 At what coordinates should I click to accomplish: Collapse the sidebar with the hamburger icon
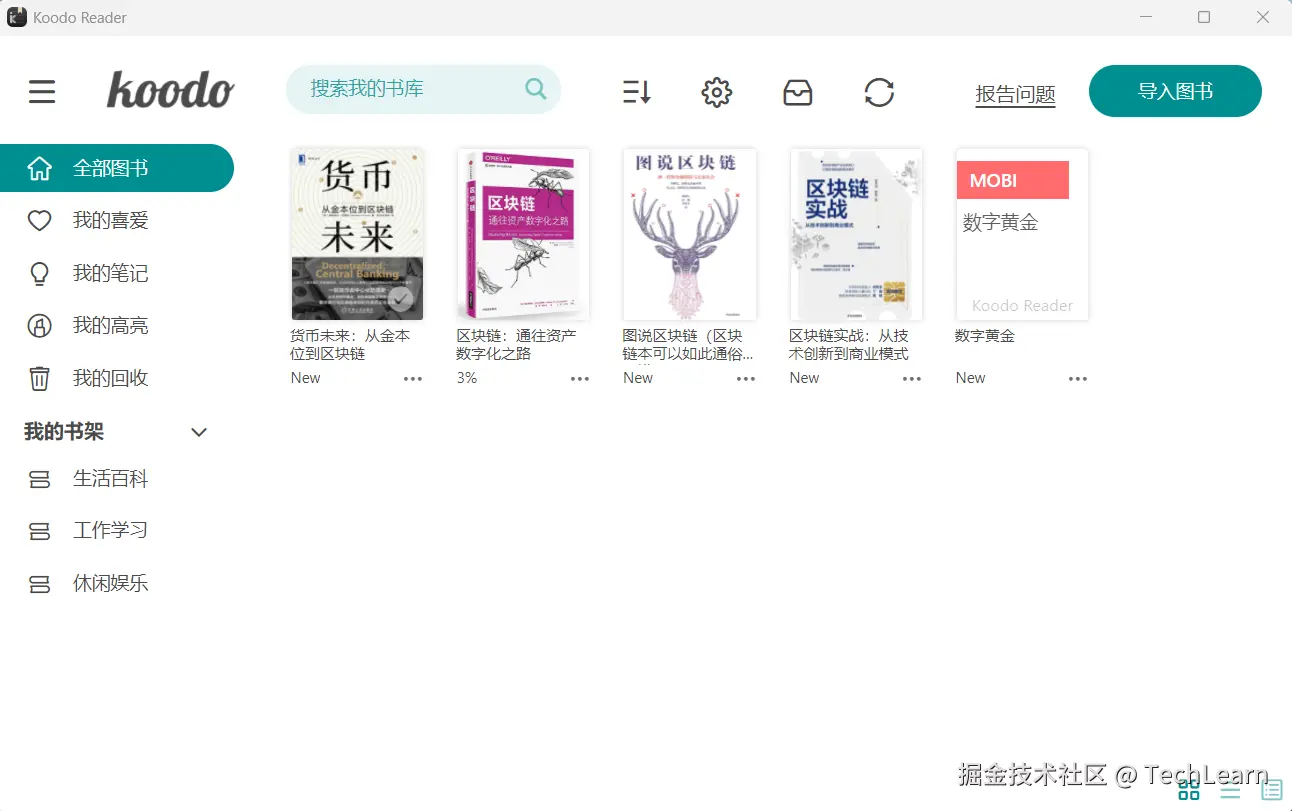42,92
